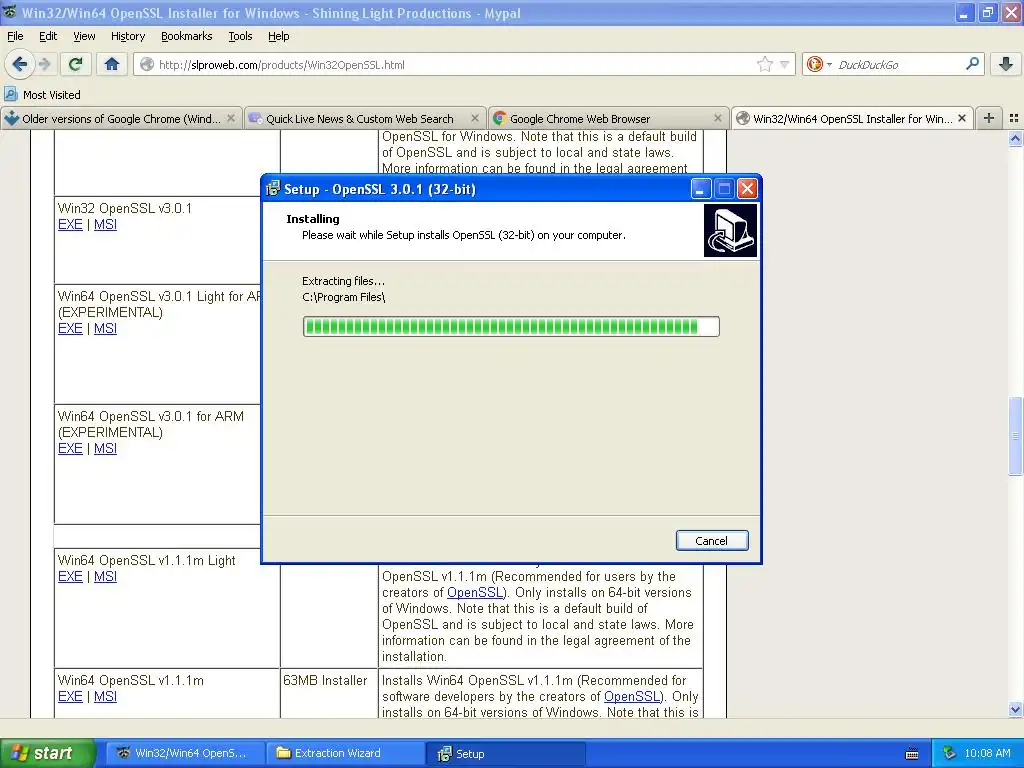Download Win64 OpenSSL v3.0.1 Light ARM EXE
1024x768 pixels.
[70, 328]
